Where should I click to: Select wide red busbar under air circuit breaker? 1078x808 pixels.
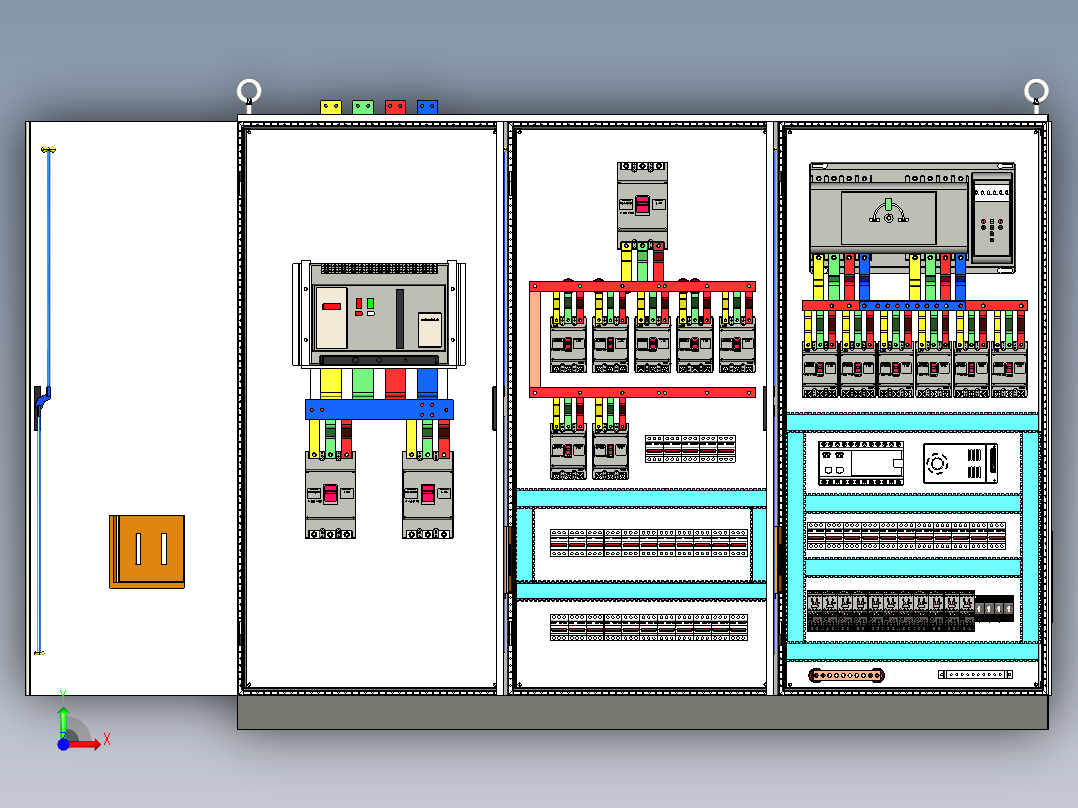[395, 384]
